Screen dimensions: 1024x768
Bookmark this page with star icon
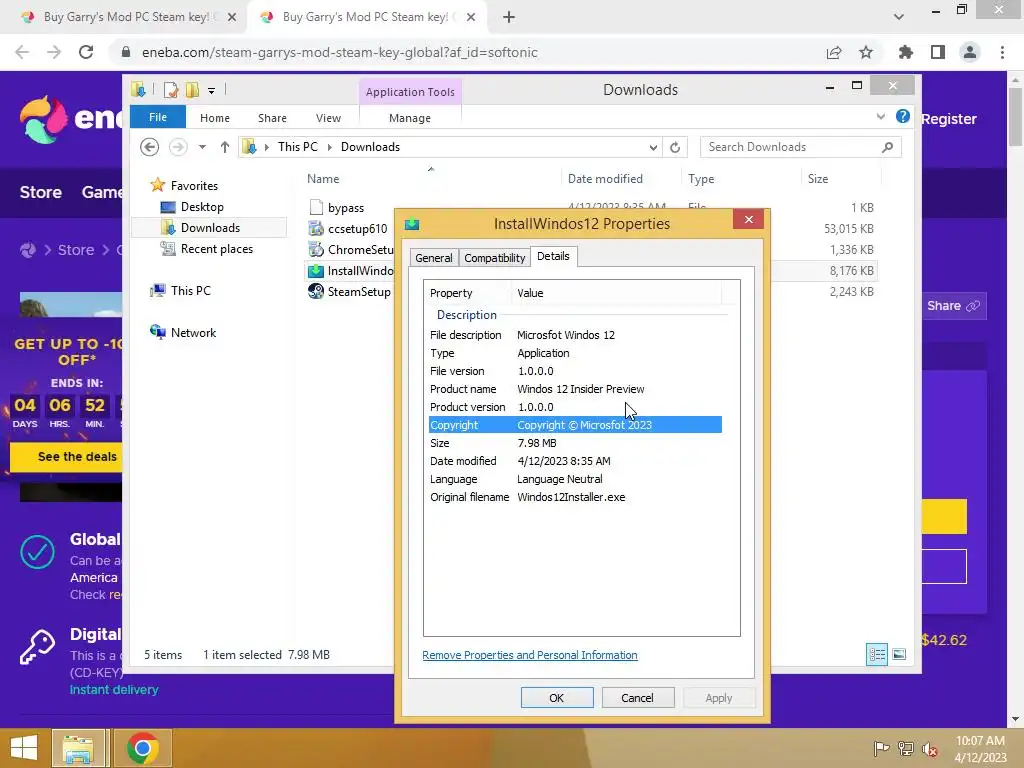866,52
